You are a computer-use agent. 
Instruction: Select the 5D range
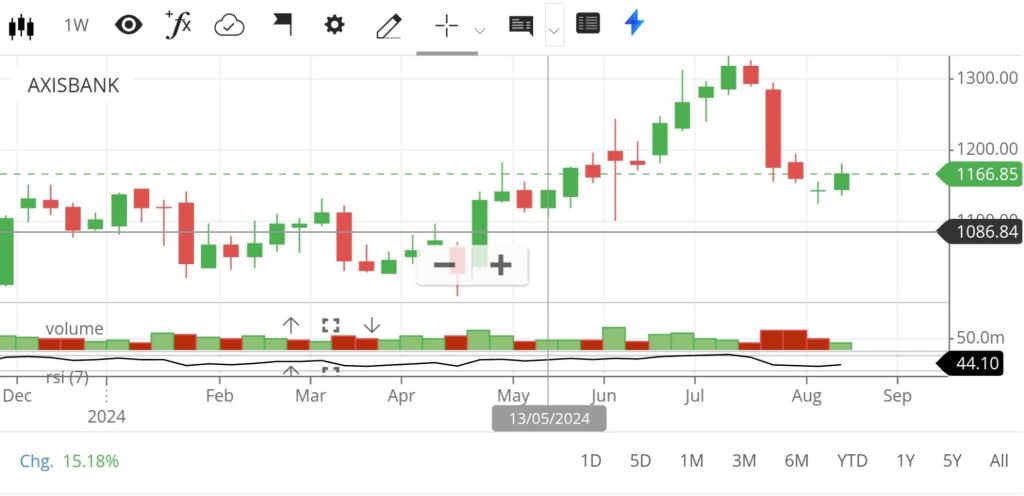[641, 461]
